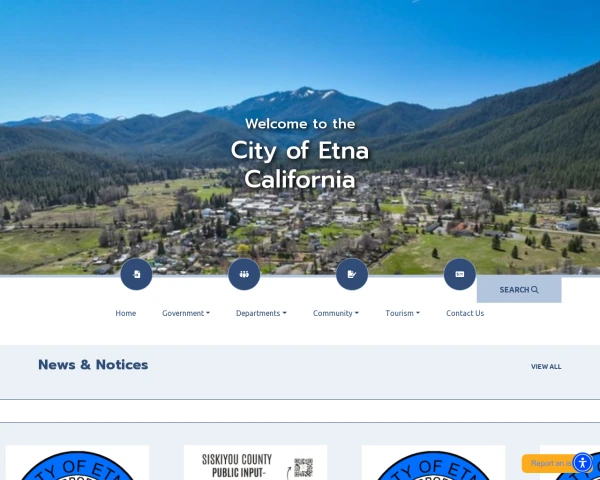Open the first City of Etna news card
The image size is (600, 480).
coord(77,462)
